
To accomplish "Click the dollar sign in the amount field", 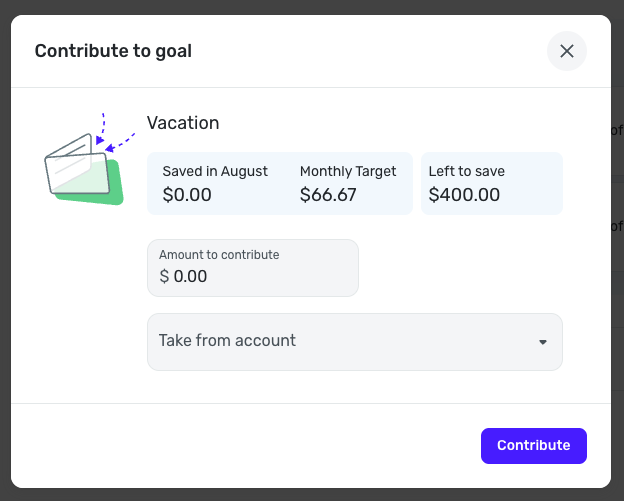I will pyautogui.click(x=164, y=276).
